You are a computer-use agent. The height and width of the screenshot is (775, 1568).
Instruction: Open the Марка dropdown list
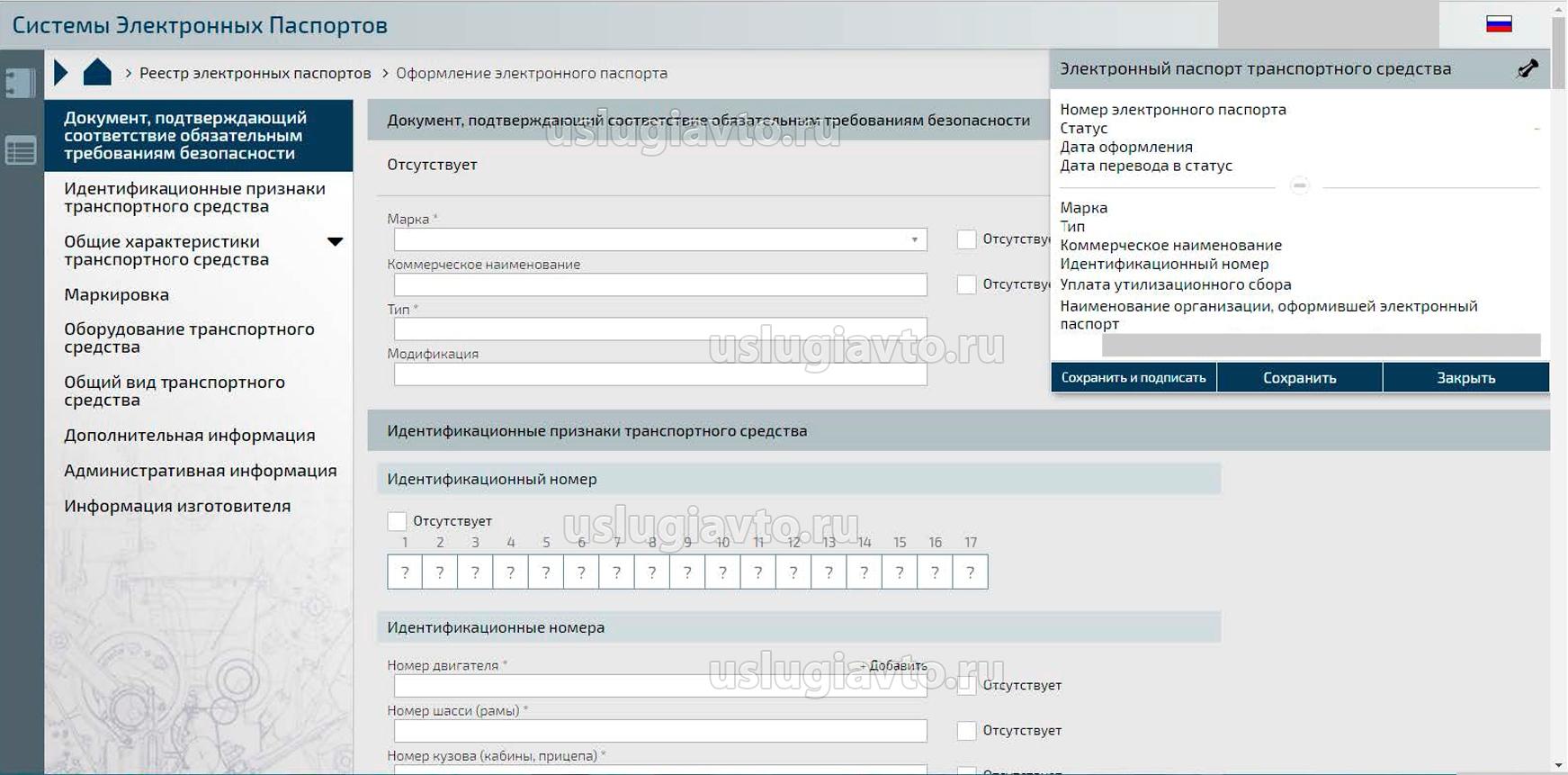pyautogui.click(x=914, y=239)
